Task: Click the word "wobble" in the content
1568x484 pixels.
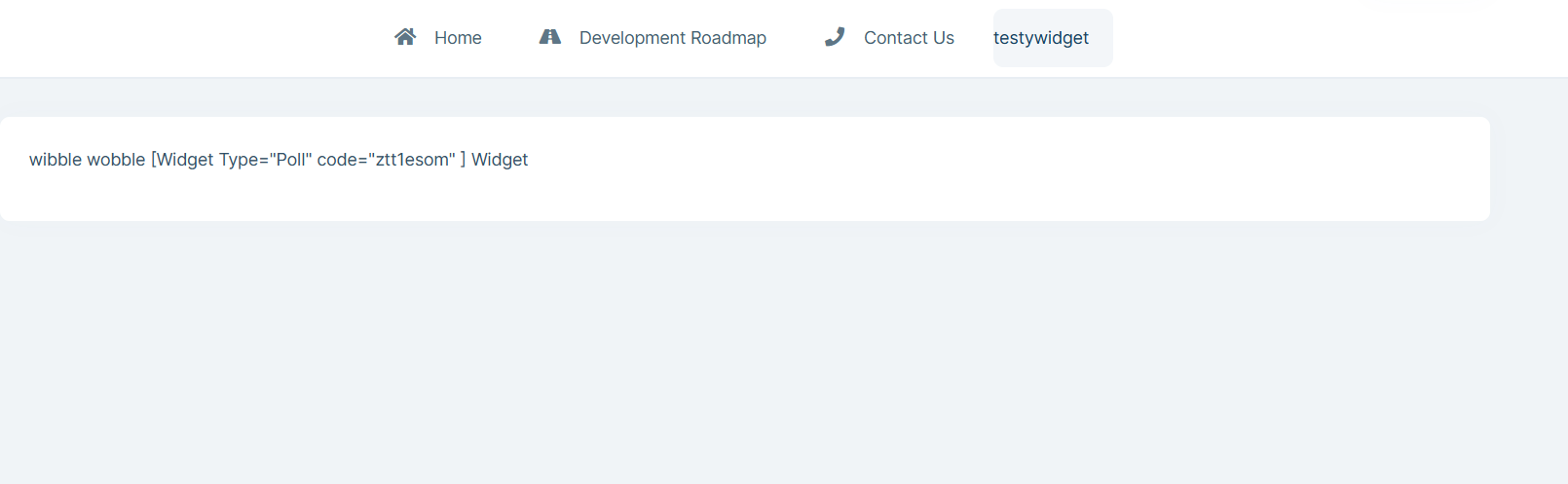Action: click(116, 160)
